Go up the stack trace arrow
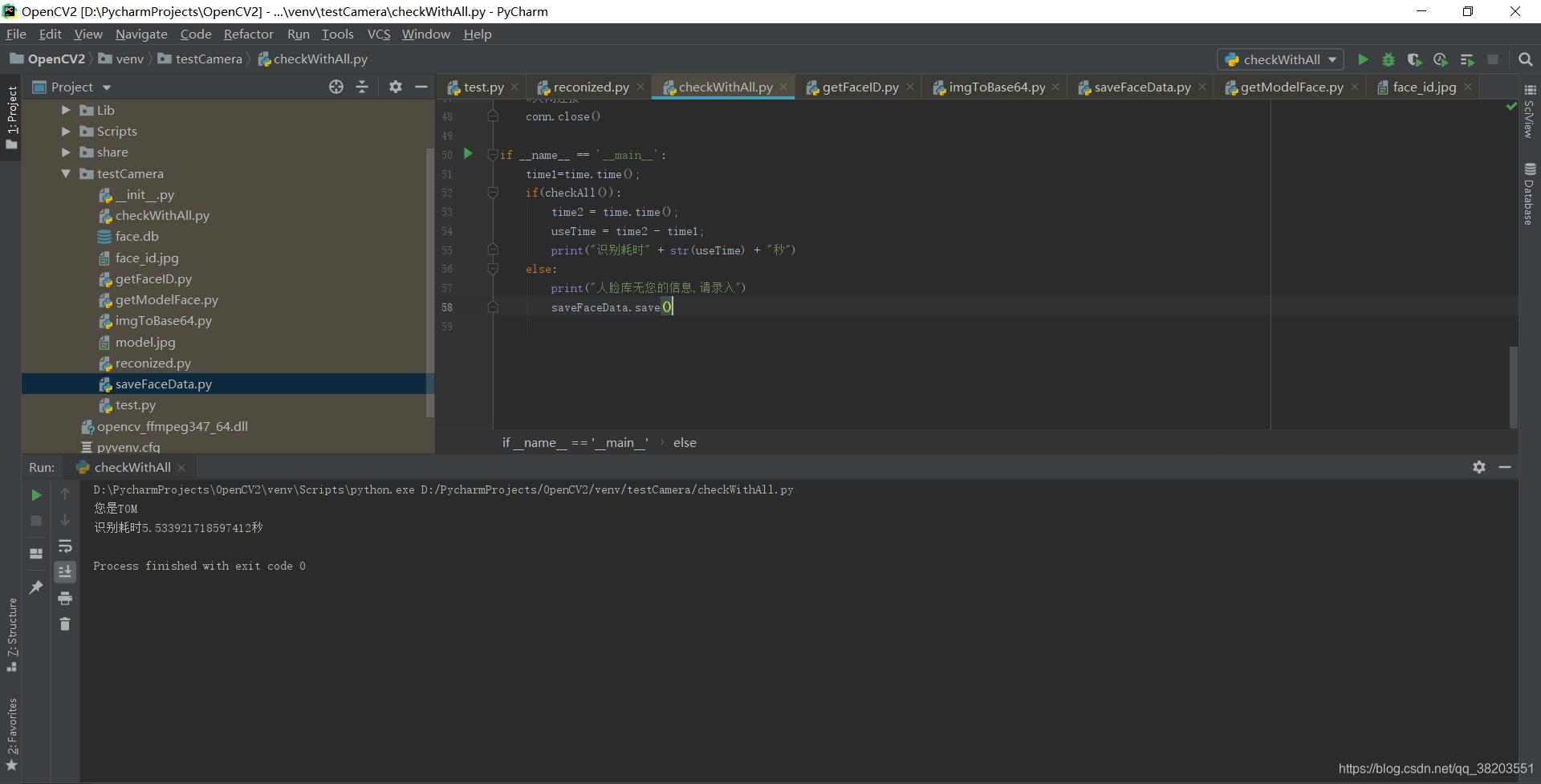 (x=65, y=494)
